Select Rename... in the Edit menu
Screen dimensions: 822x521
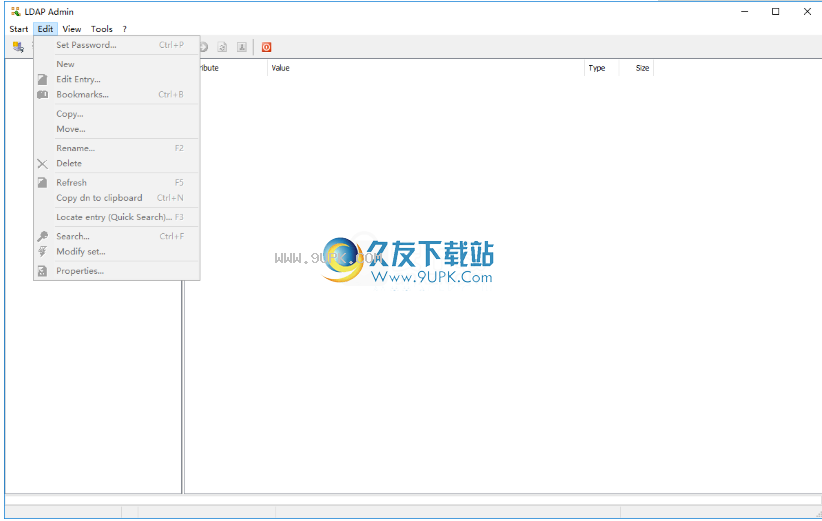click(x=117, y=148)
